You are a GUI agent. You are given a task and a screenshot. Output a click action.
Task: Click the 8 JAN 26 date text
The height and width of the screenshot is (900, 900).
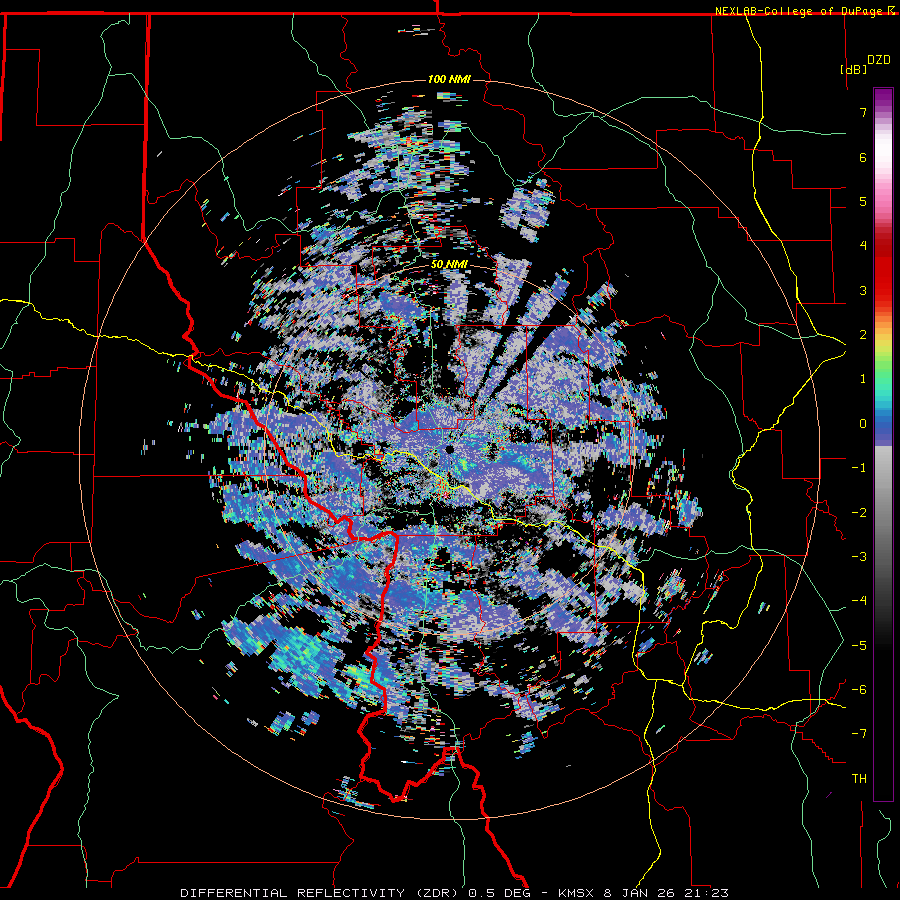click(x=639, y=893)
